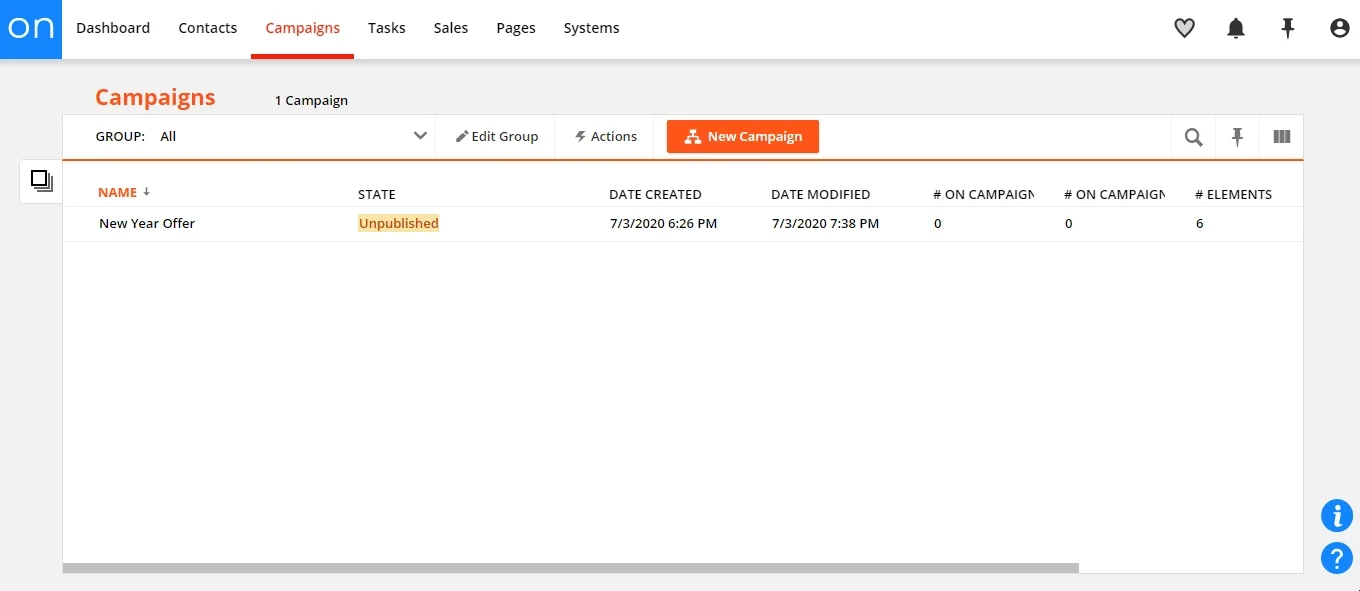Image resolution: width=1360 pixels, height=591 pixels.
Task: Click the stacked squares icon on the left edge
Action: click(x=41, y=181)
